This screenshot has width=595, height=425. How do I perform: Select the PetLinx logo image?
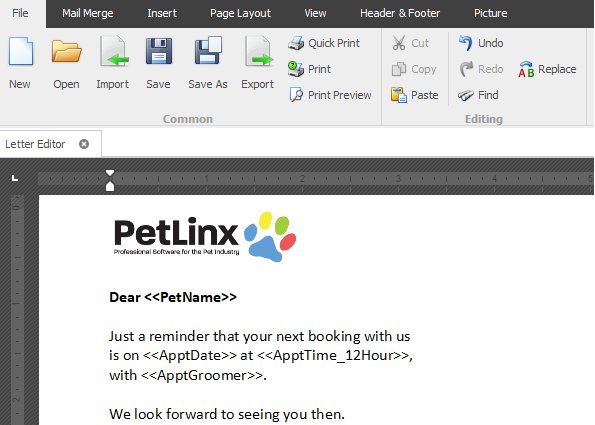pos(205,237)
